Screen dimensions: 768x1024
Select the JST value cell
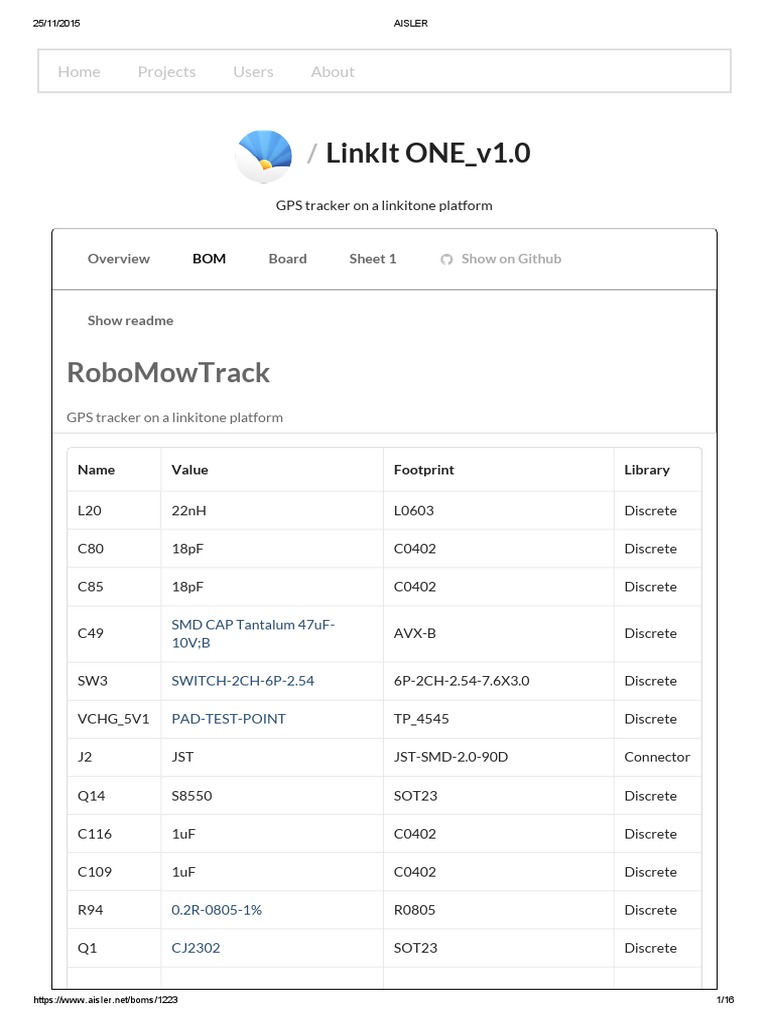pos(272,757)
